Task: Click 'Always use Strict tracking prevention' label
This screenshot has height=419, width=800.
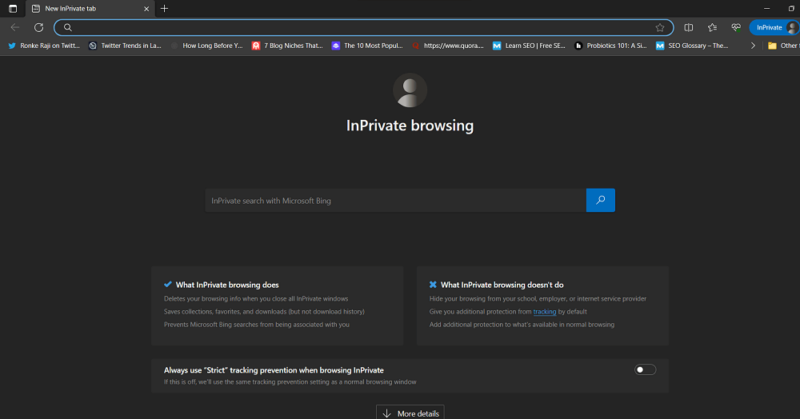Action: coord(273,370)
